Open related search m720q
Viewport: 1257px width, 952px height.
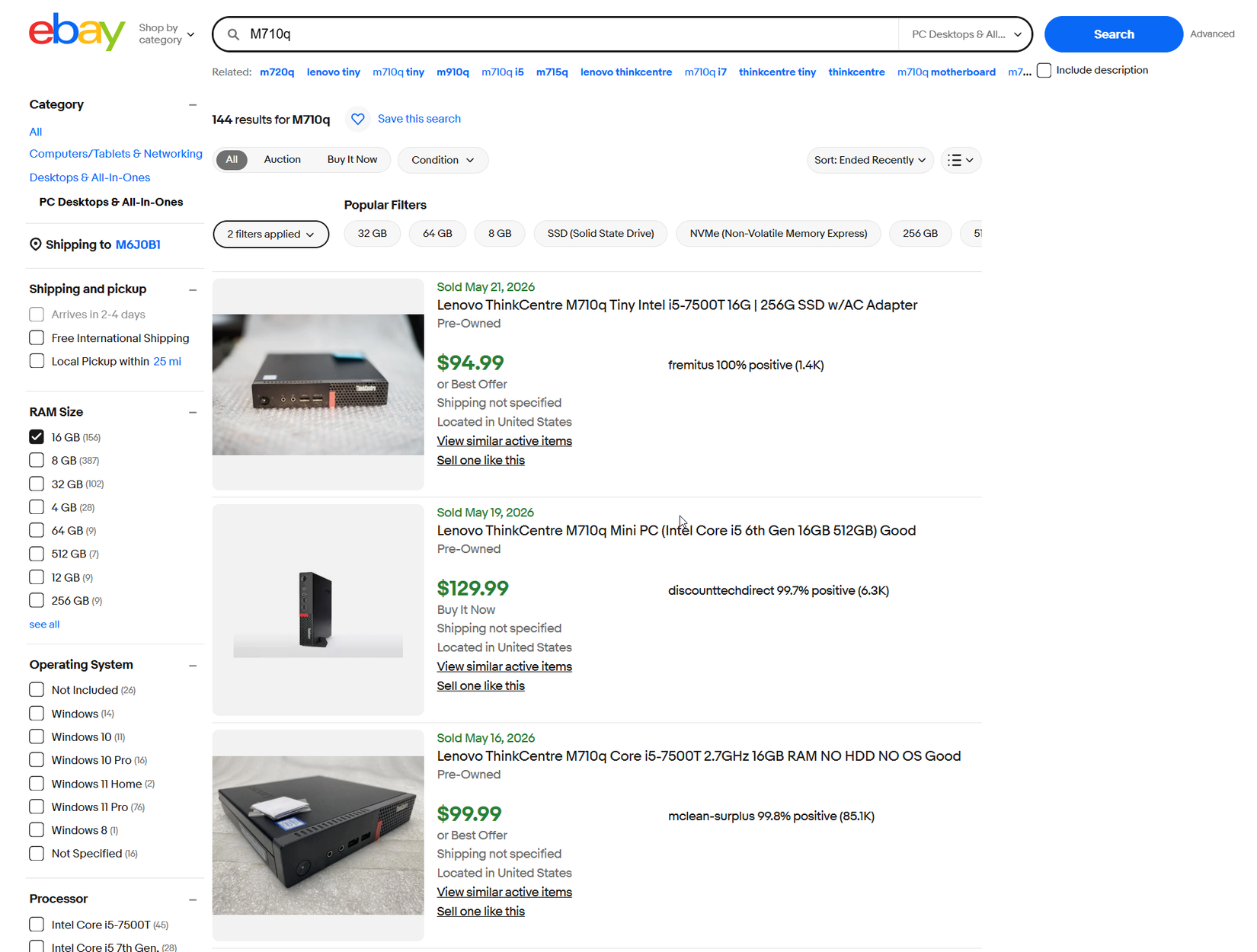pos(277,72)
